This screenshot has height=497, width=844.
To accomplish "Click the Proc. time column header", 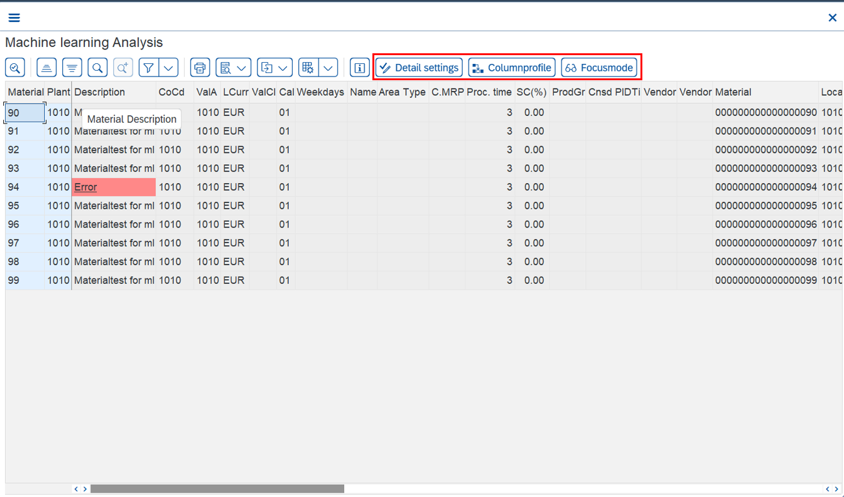I will [489, 92].
